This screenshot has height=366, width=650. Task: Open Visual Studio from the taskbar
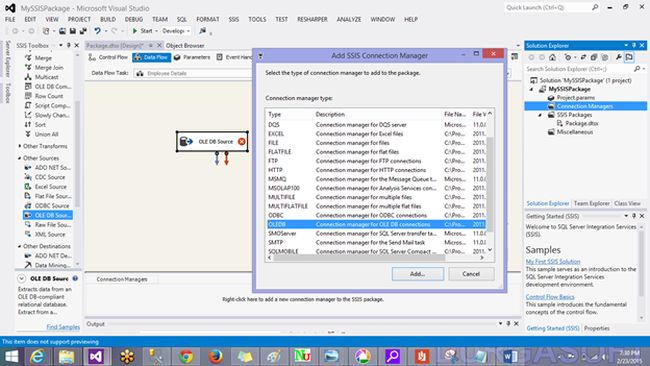click(96, 356)
